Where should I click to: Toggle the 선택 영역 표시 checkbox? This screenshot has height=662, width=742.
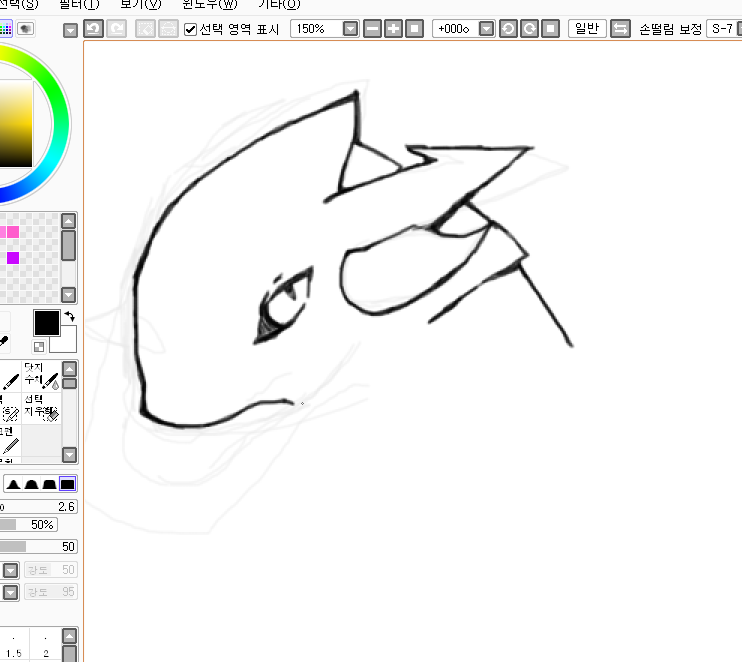coord(191,29)
